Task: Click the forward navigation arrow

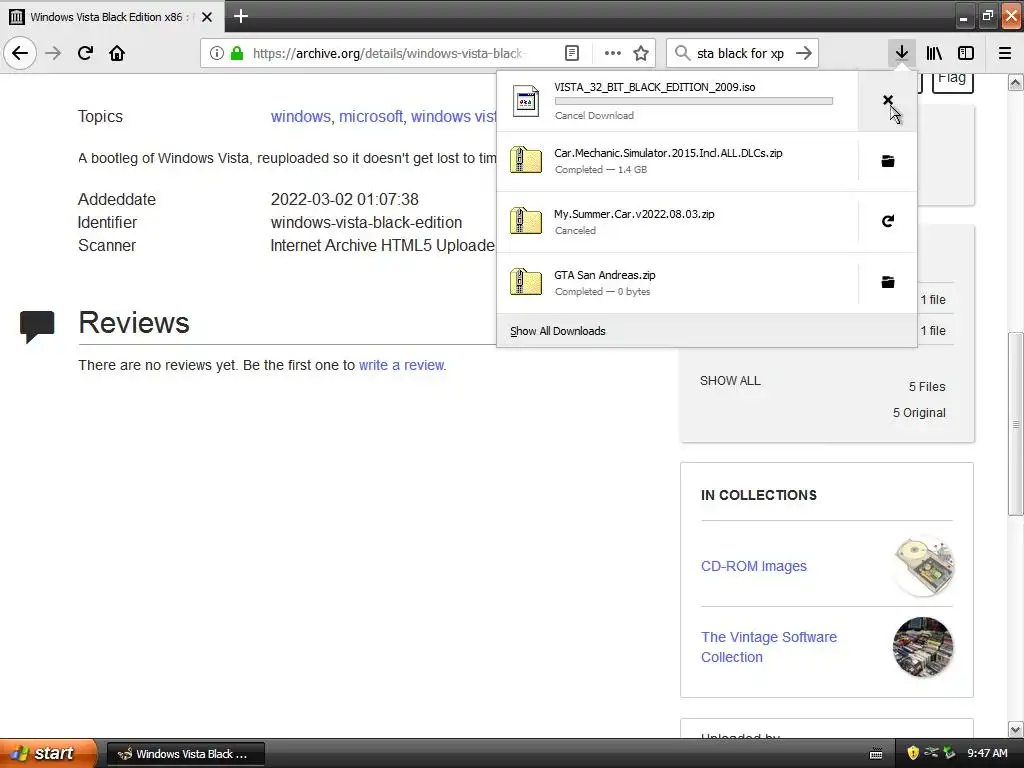Action: coord(53,53)
